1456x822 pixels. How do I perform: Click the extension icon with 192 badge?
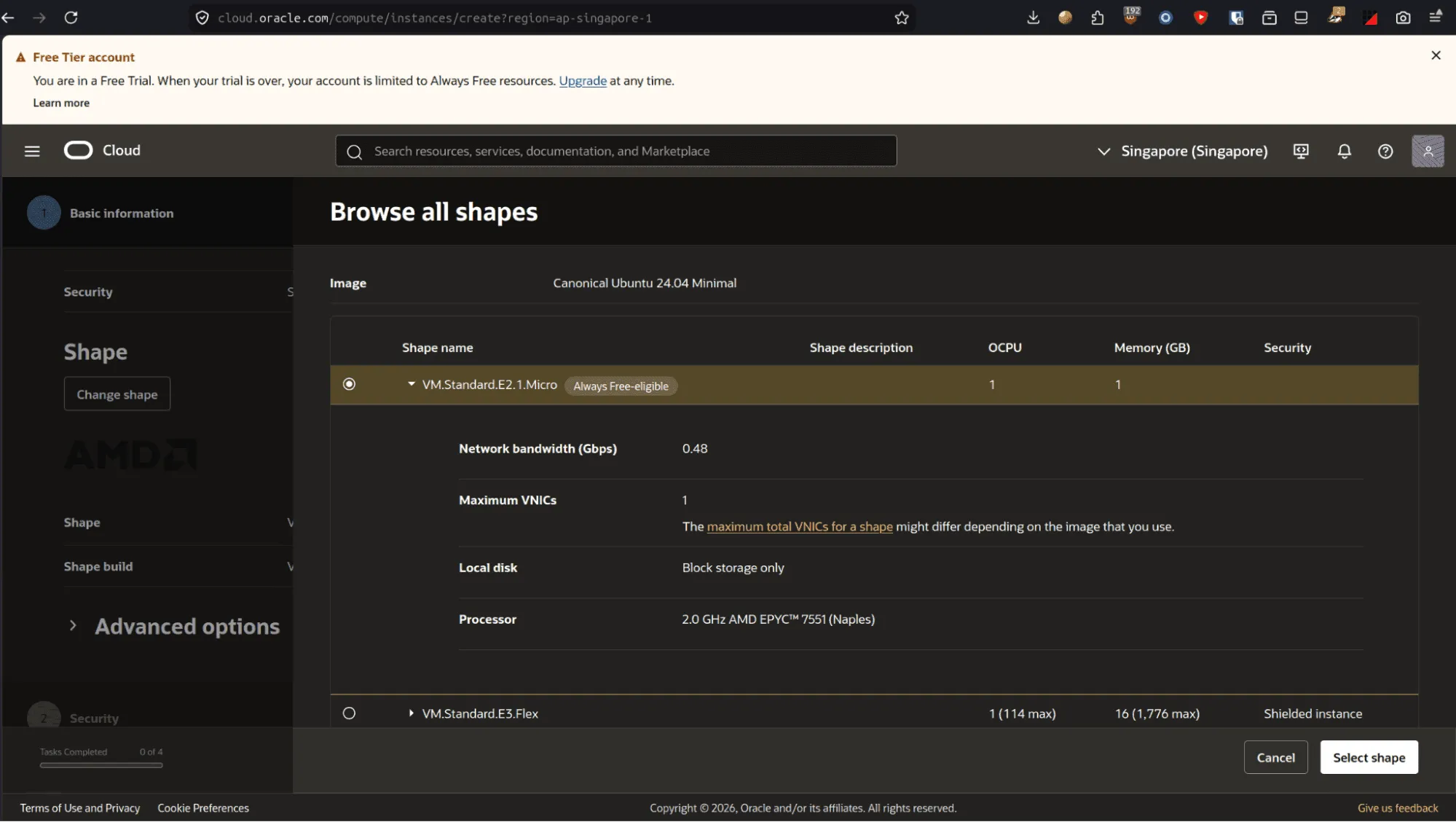[1131, 16]
